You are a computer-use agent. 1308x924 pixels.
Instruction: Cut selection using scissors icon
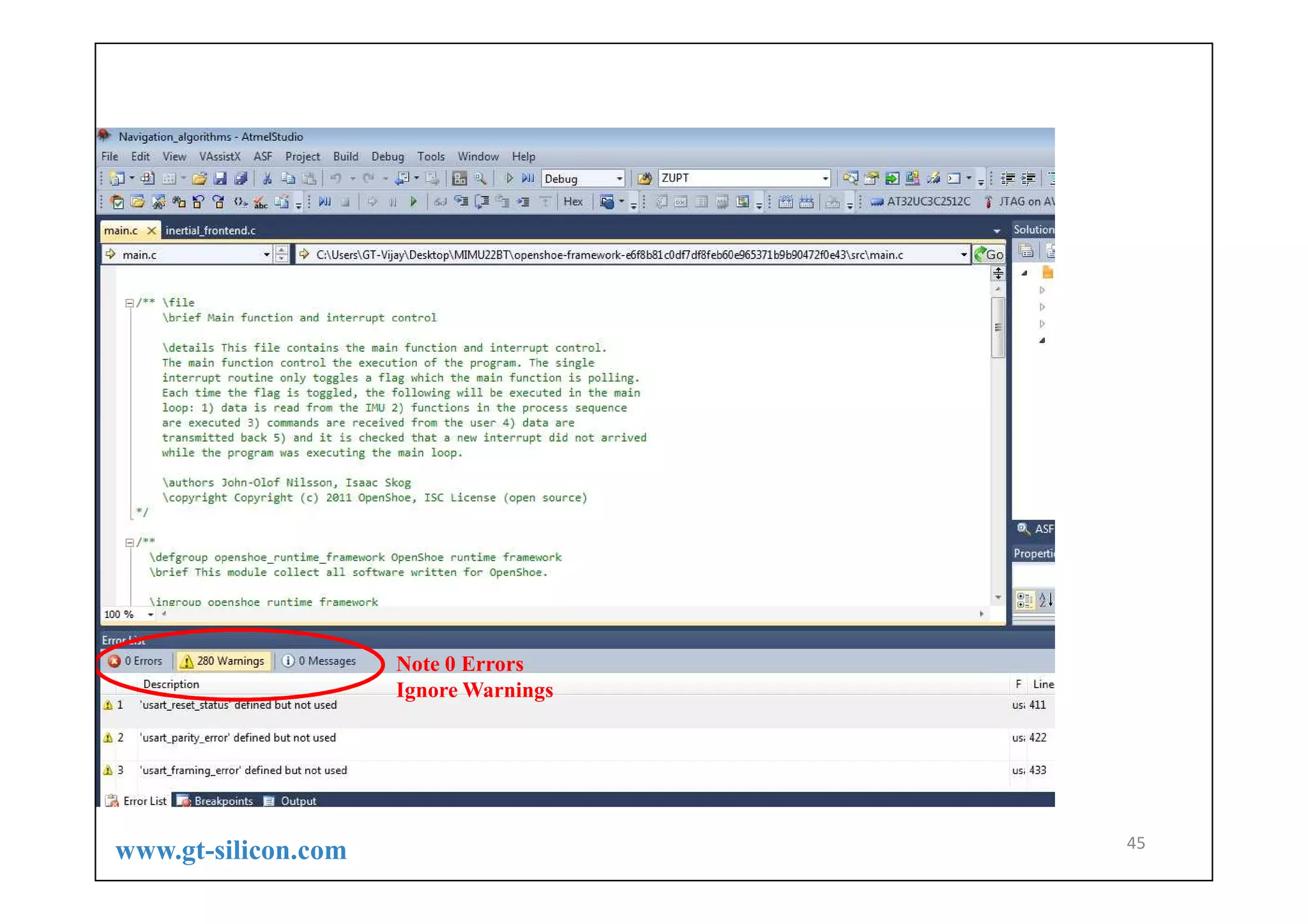pos(268,179)
